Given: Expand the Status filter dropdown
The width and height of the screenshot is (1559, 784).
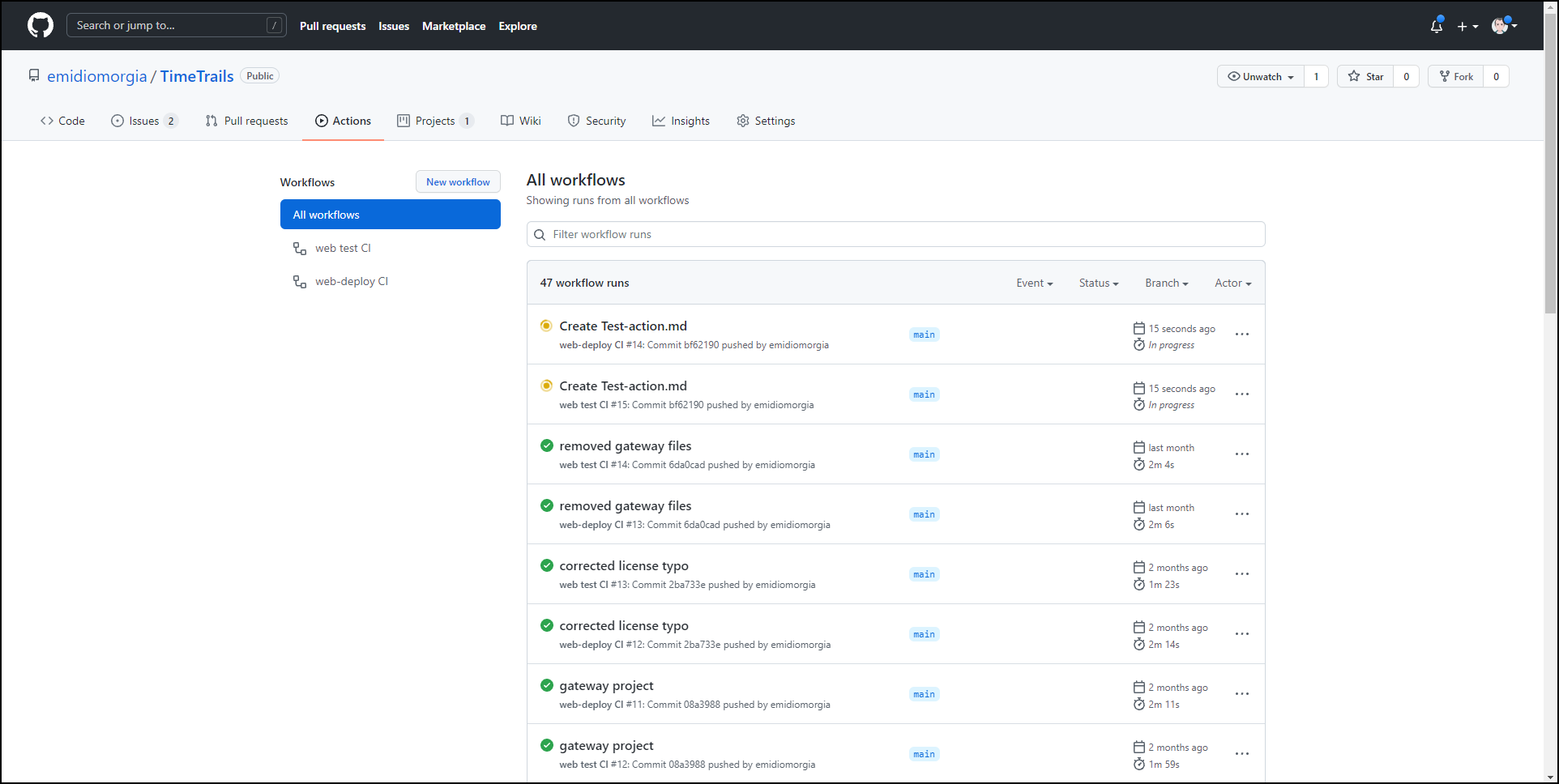Looking at the screenshot, I should (1098, 283).
